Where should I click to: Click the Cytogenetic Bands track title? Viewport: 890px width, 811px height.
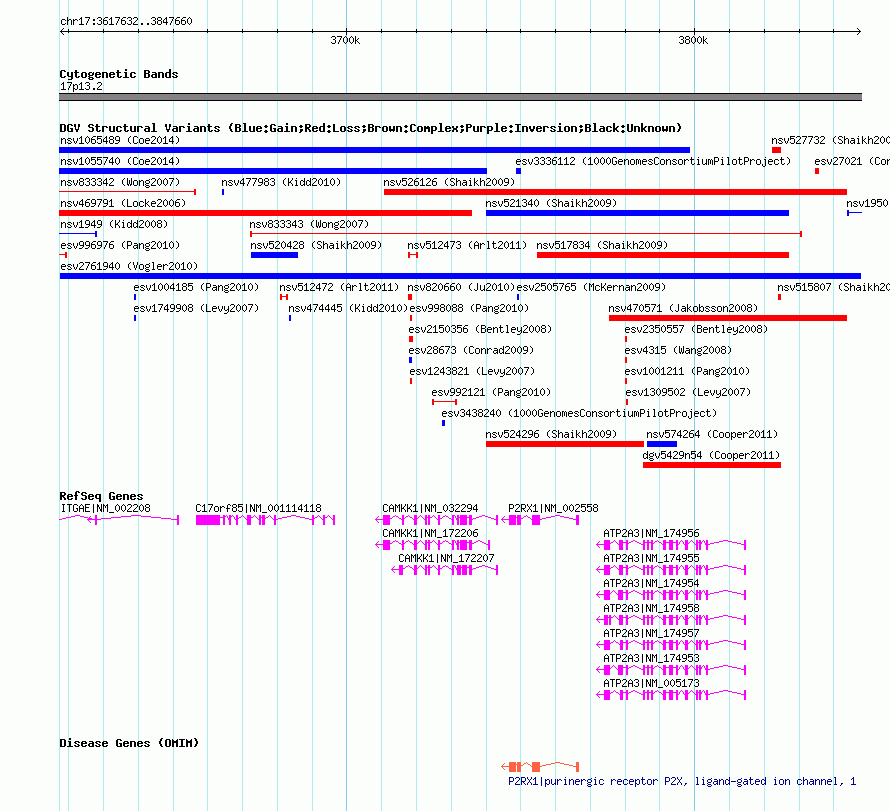coord(119,74)
